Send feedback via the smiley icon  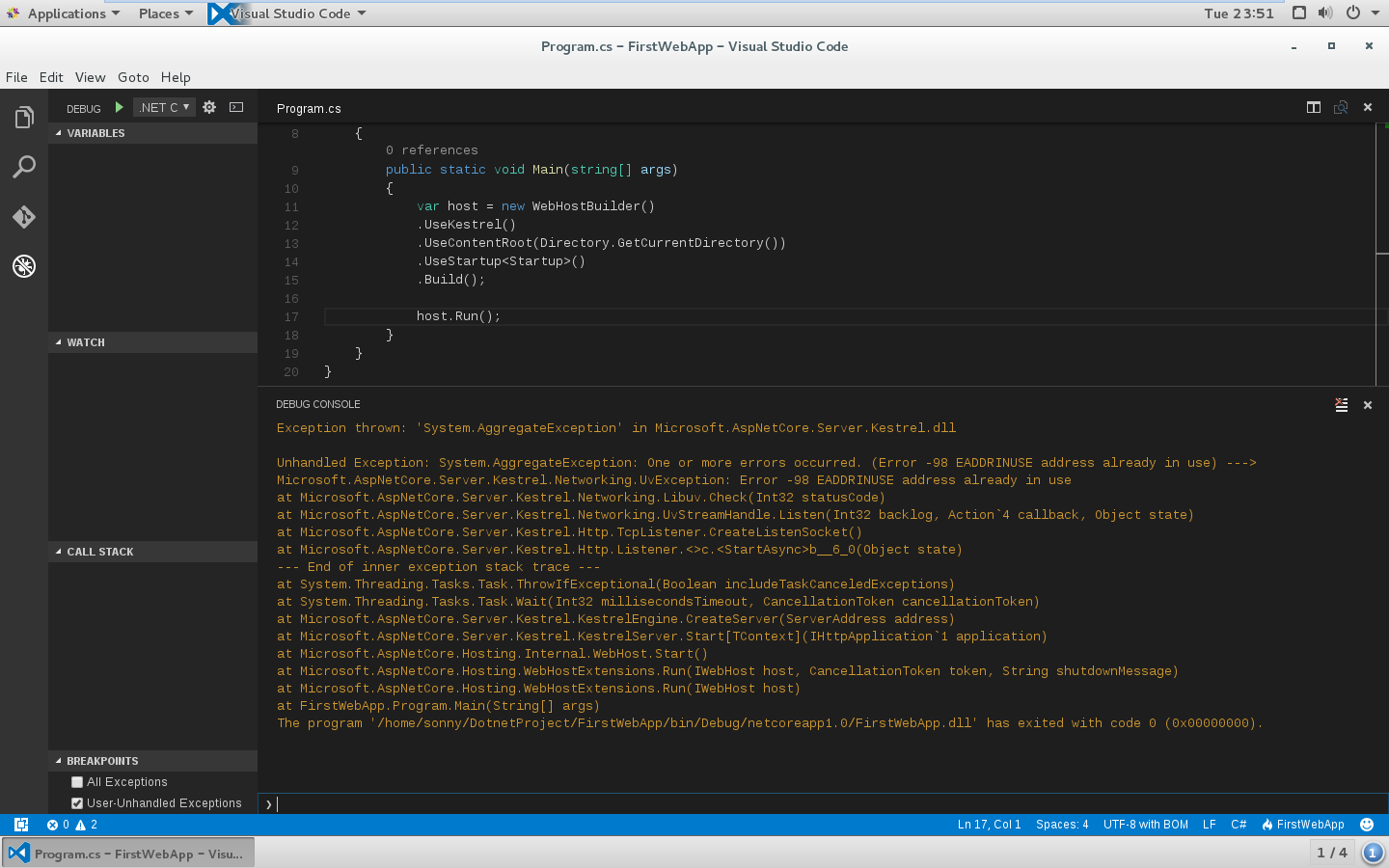coord(1367,825)
